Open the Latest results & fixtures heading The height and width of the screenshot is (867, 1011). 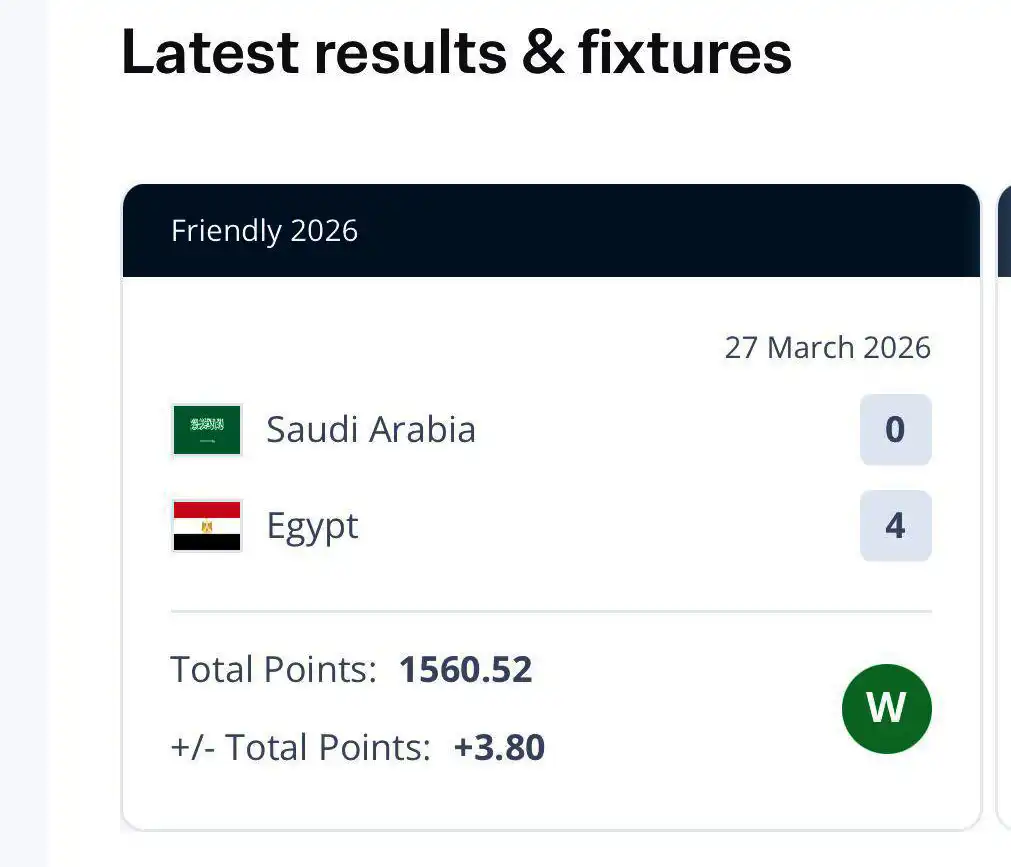click(455, 53)
